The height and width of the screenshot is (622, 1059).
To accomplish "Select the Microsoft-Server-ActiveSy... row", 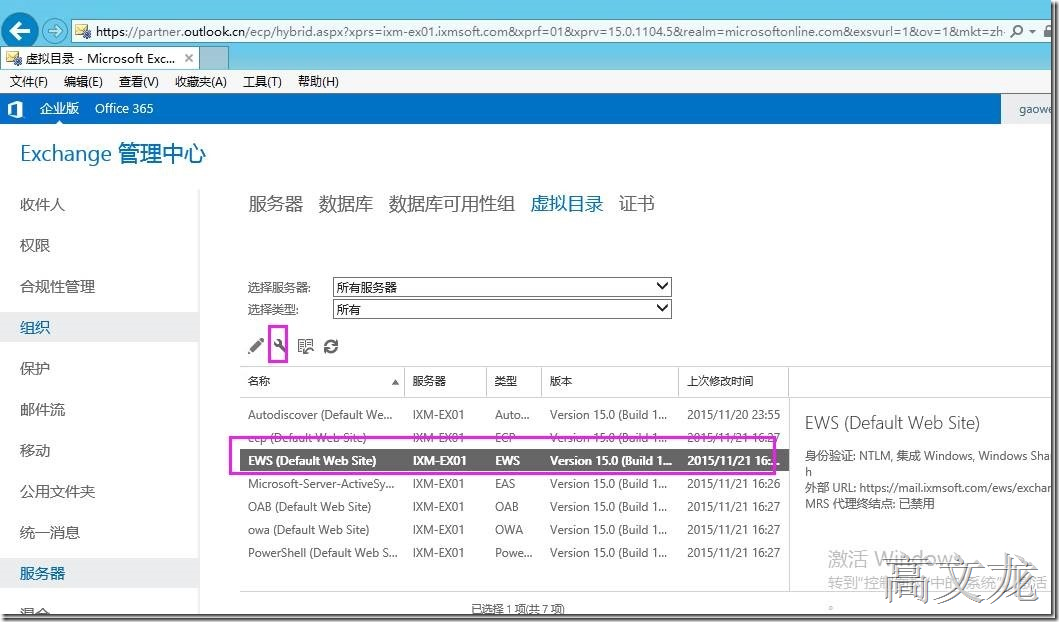I will coord(514,484).
